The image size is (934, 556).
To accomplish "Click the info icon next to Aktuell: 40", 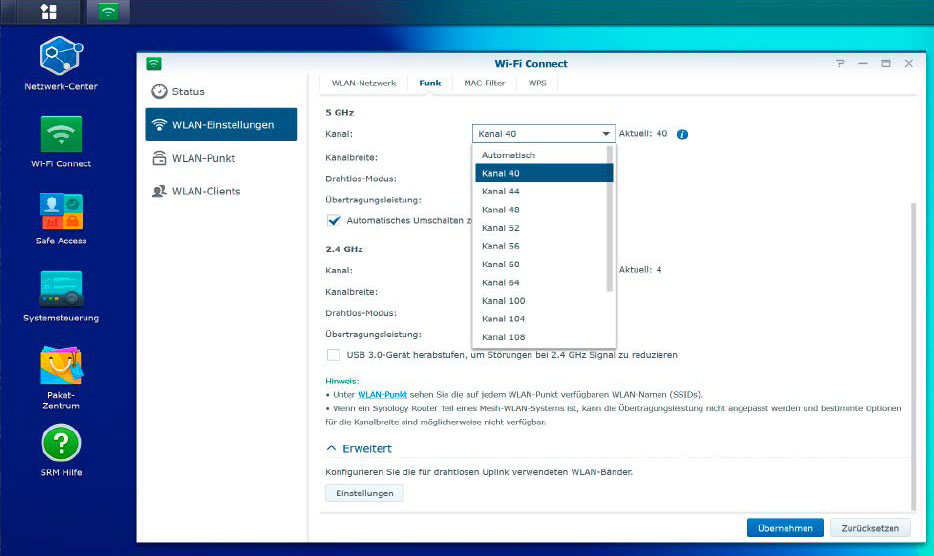I will (683, 134).
